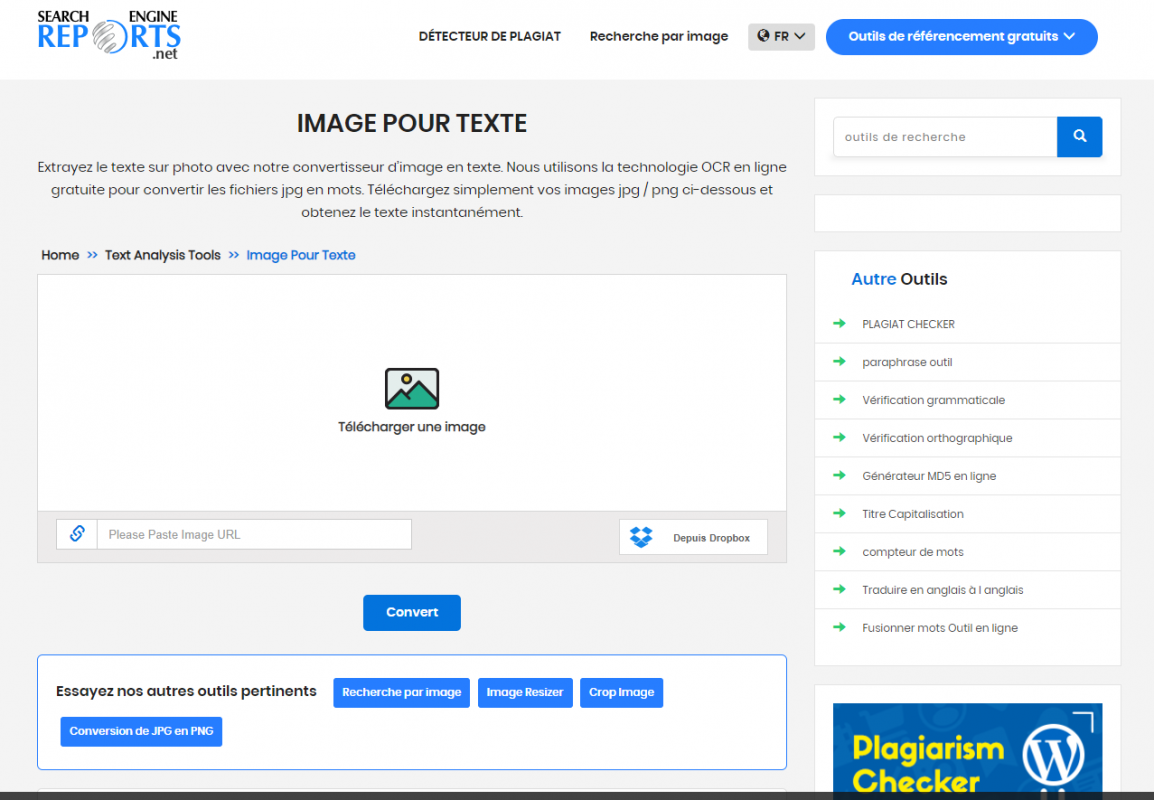This screenshot has height=800, width=1154.
Task: Click the green arrow beside compteur de mots
Action: coord(839,551)
